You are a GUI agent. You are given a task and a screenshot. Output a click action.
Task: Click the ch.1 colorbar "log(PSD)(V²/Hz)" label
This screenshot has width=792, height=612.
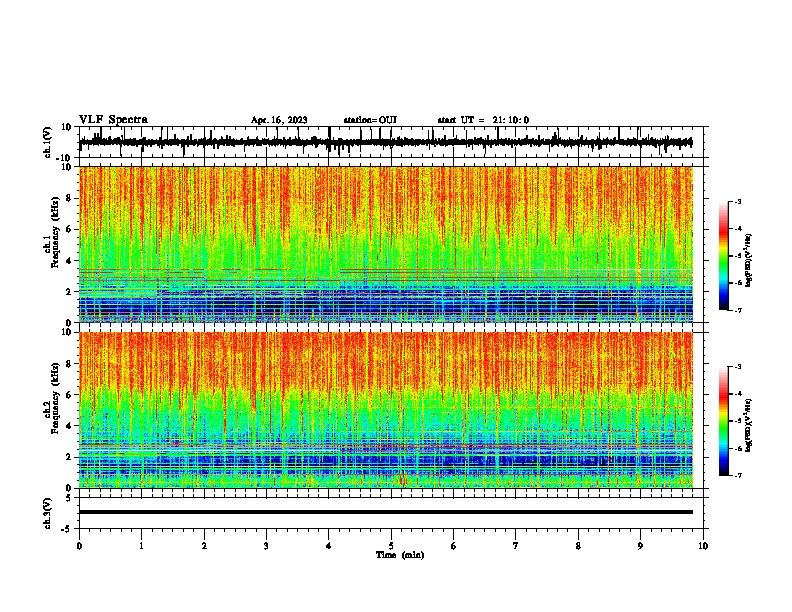point(749,261)
